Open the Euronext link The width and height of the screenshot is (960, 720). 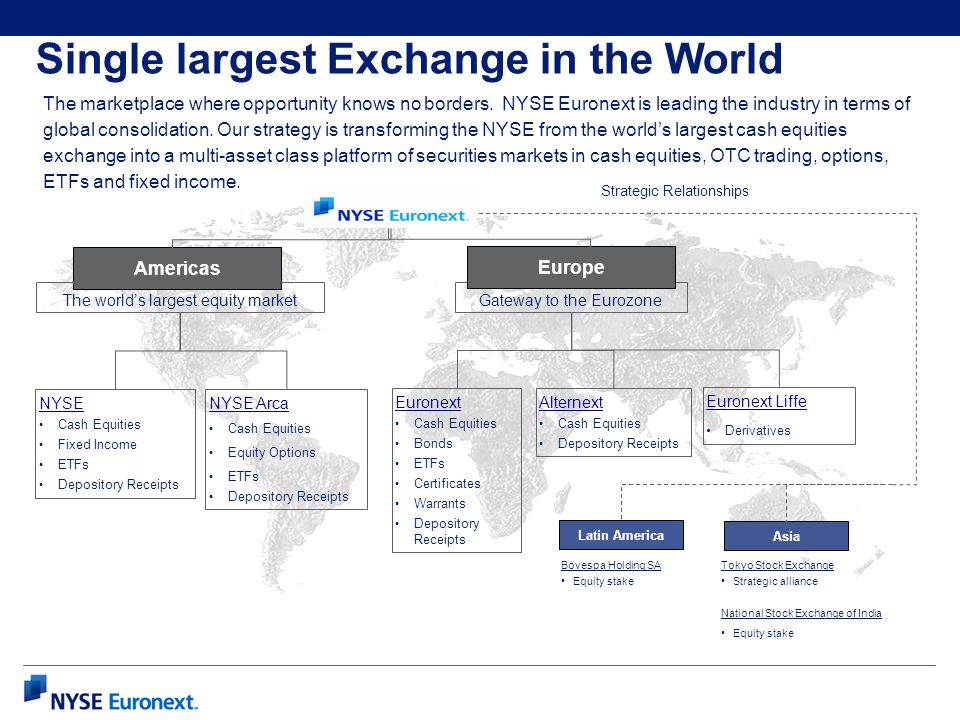point(428,402)
